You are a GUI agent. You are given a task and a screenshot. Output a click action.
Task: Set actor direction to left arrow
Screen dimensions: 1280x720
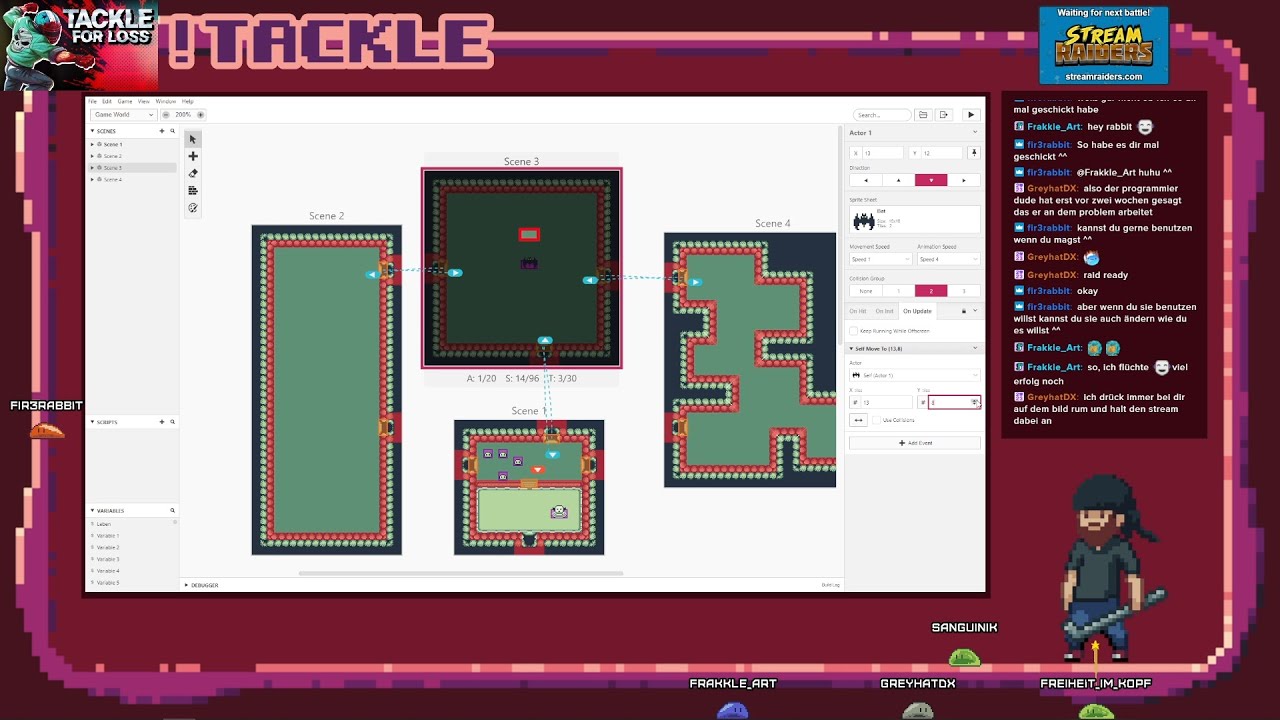pyautogui.click(x=865, y=180)
